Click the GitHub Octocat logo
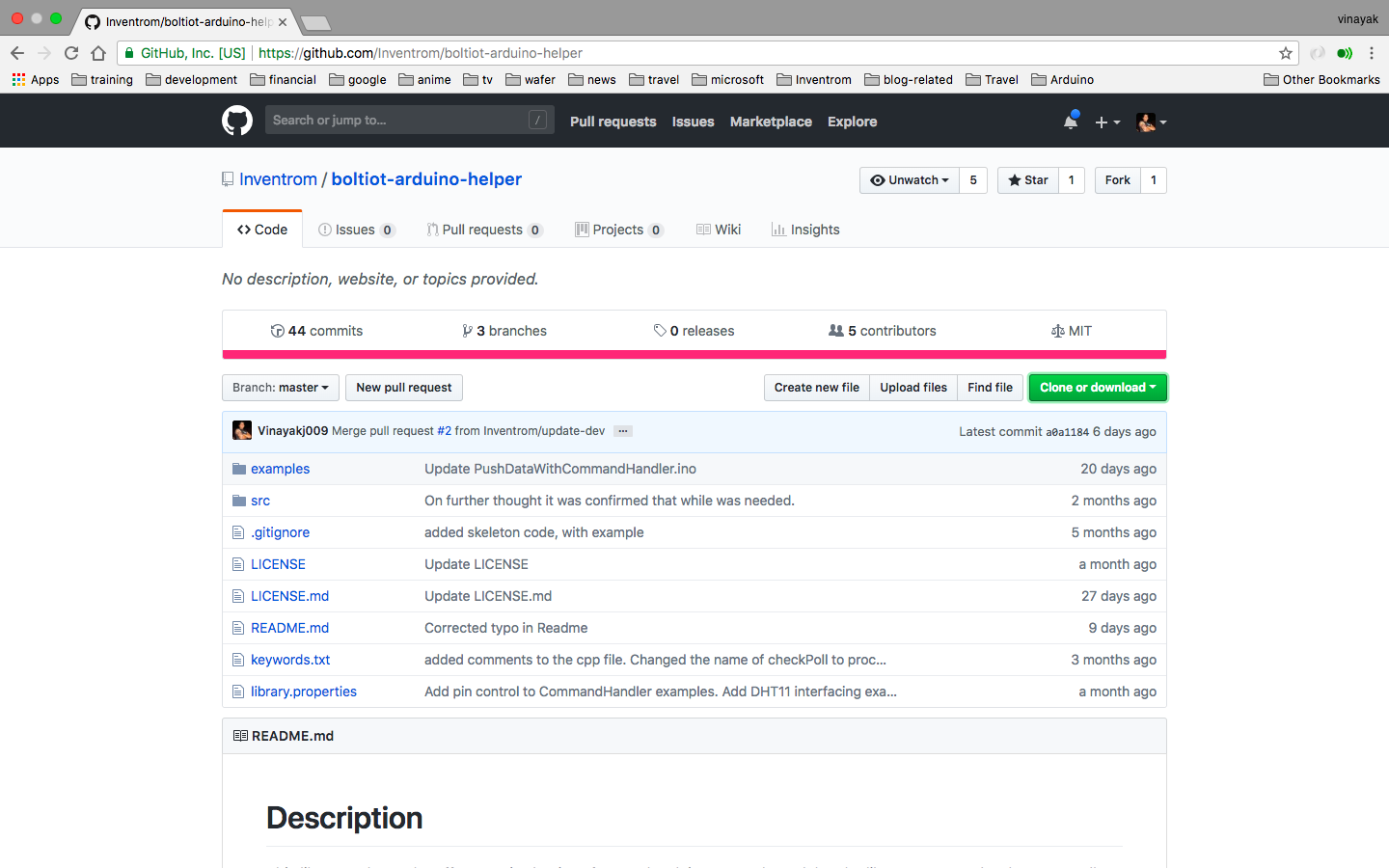Screen dimensions: 1389x868 237,121
